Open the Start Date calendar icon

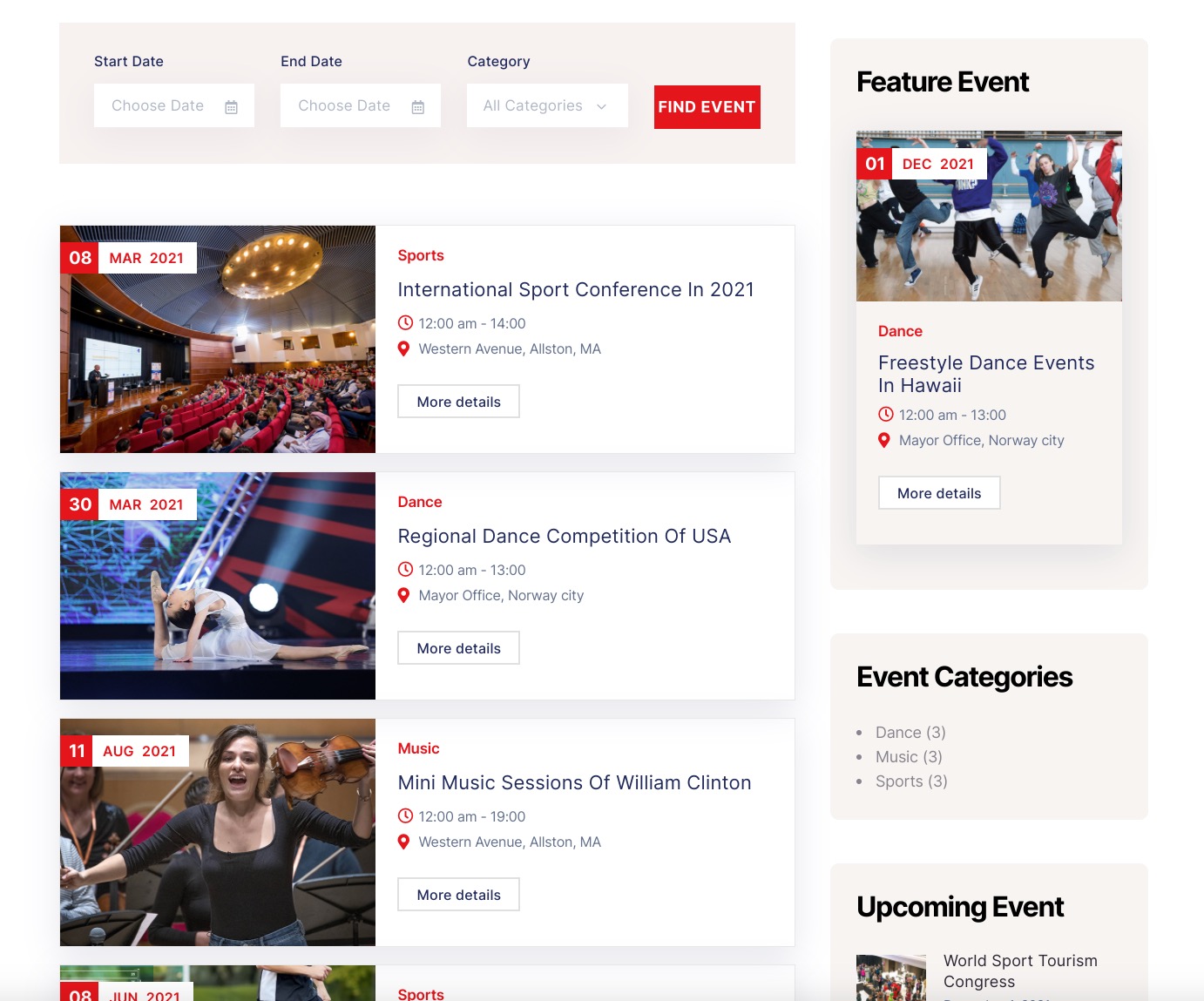[231, 107]
